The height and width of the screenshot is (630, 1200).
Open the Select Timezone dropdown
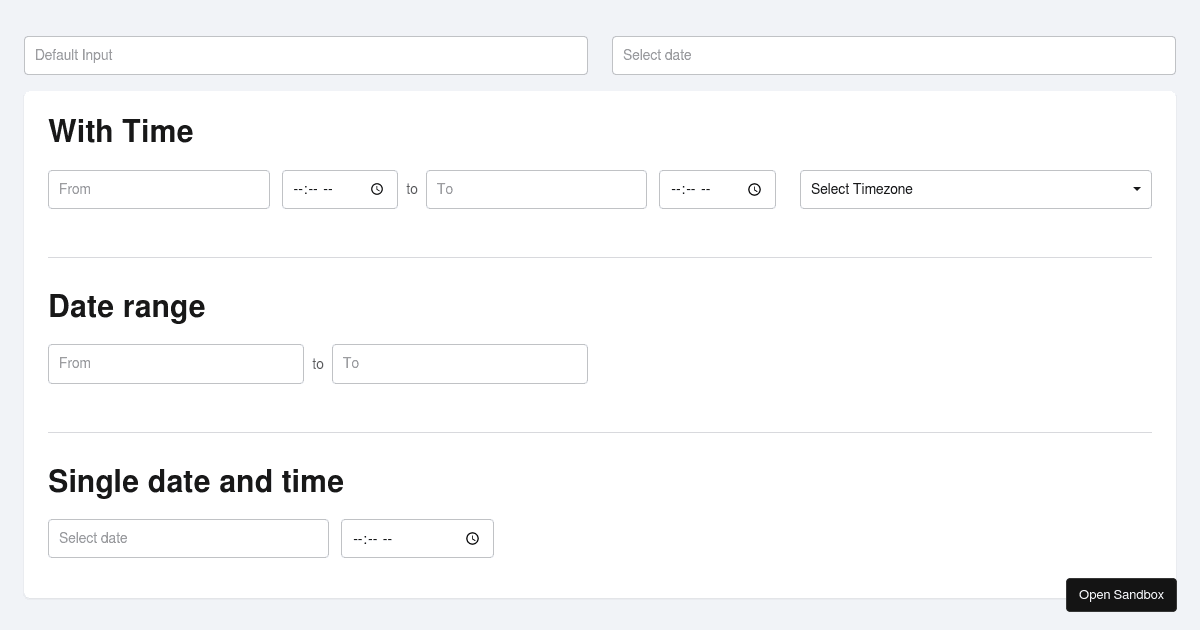click(x=975, y=189)
